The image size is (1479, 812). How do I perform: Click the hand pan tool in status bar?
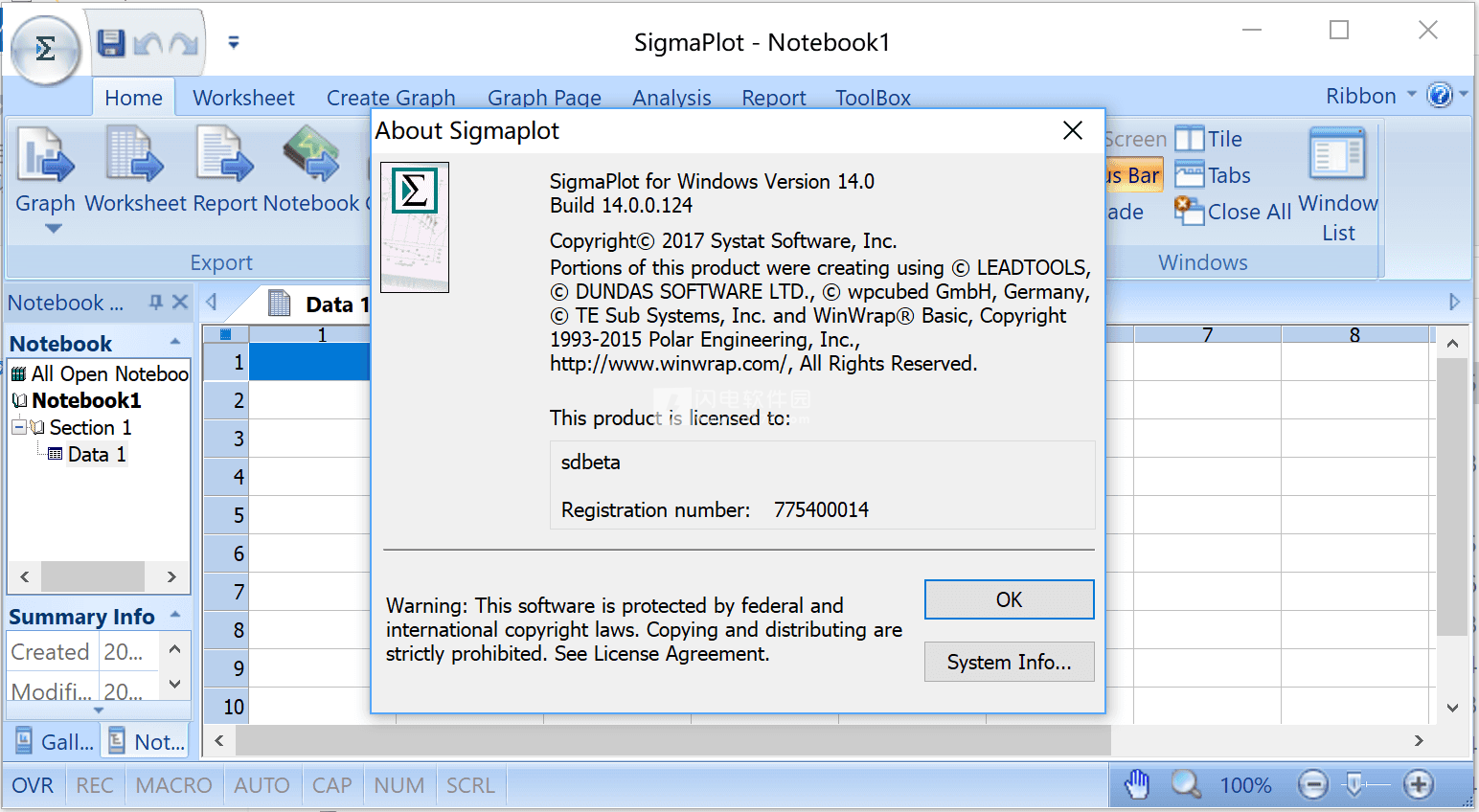point(1137,785)
